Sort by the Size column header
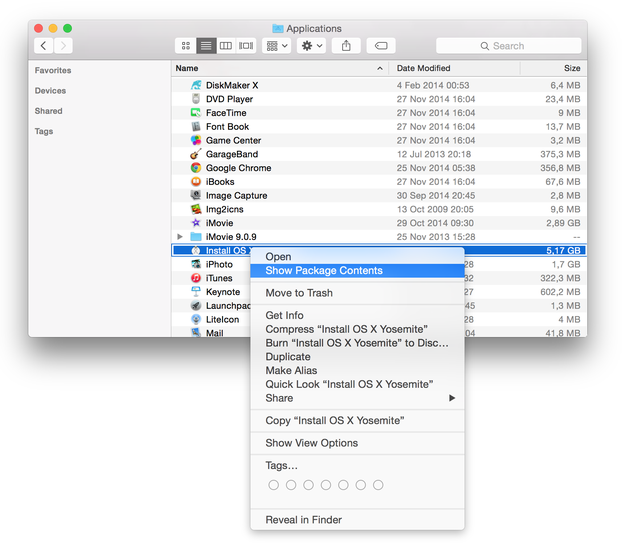 553,69
